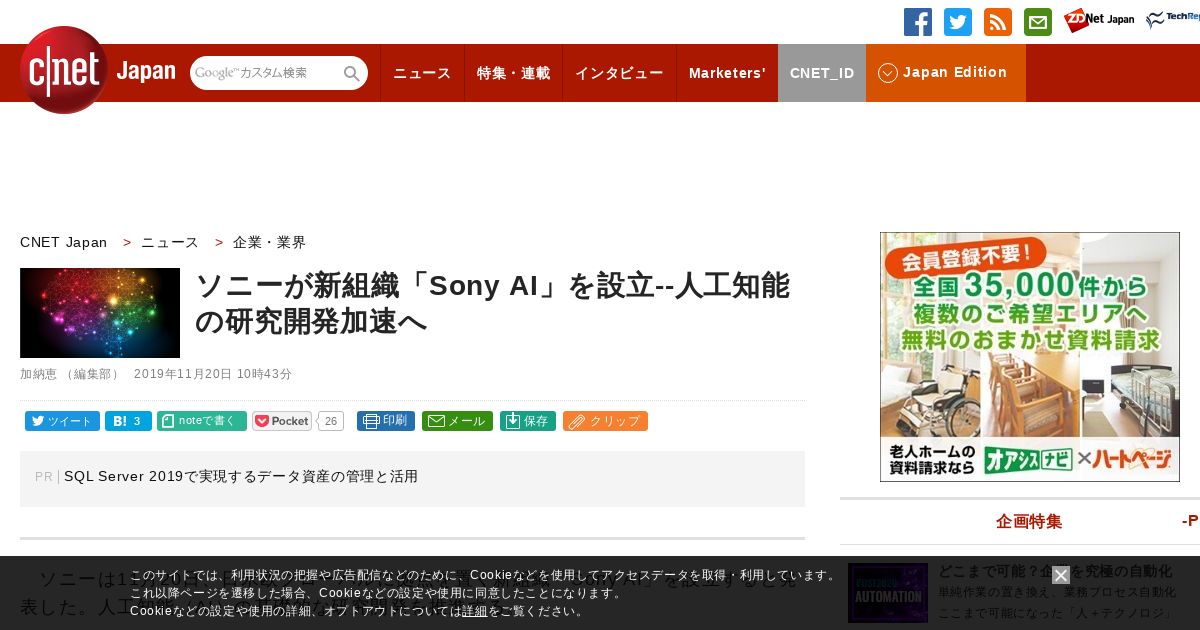Print article with 印刷 button

click(386, 421)
